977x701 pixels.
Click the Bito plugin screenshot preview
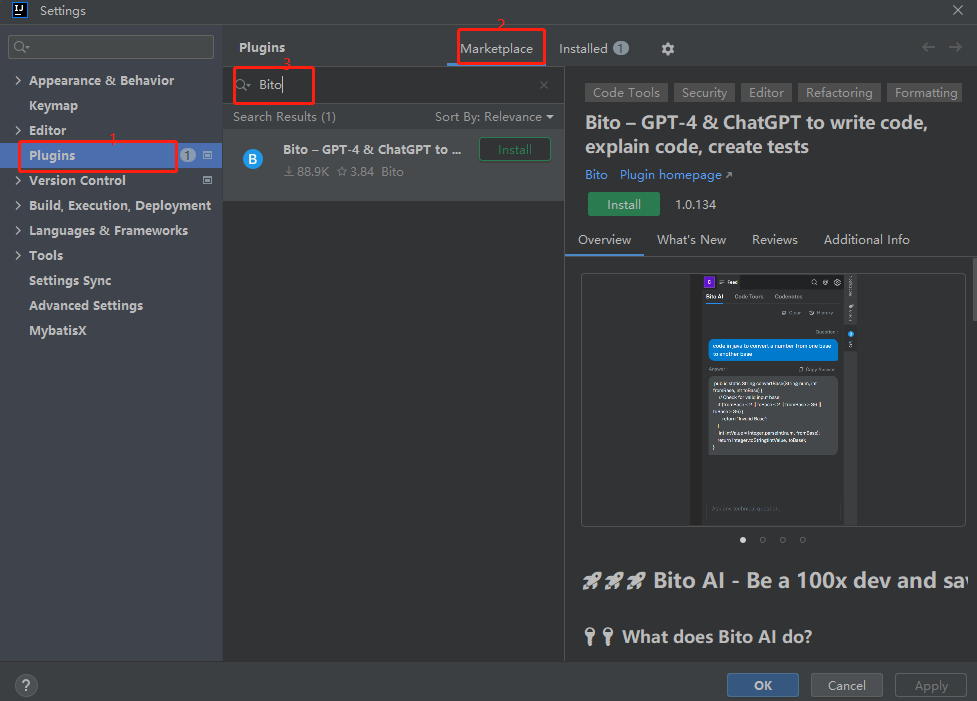[x=773, y=400]
